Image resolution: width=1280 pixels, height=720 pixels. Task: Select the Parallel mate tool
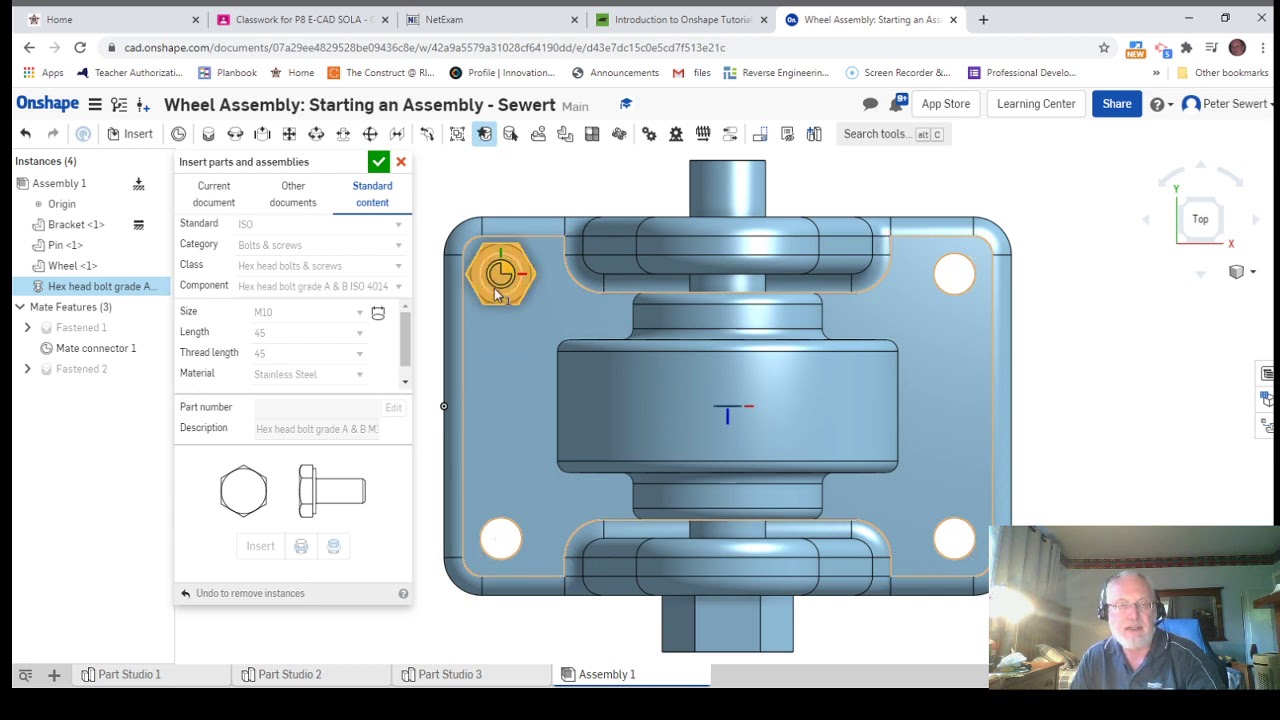click(397, 134)
